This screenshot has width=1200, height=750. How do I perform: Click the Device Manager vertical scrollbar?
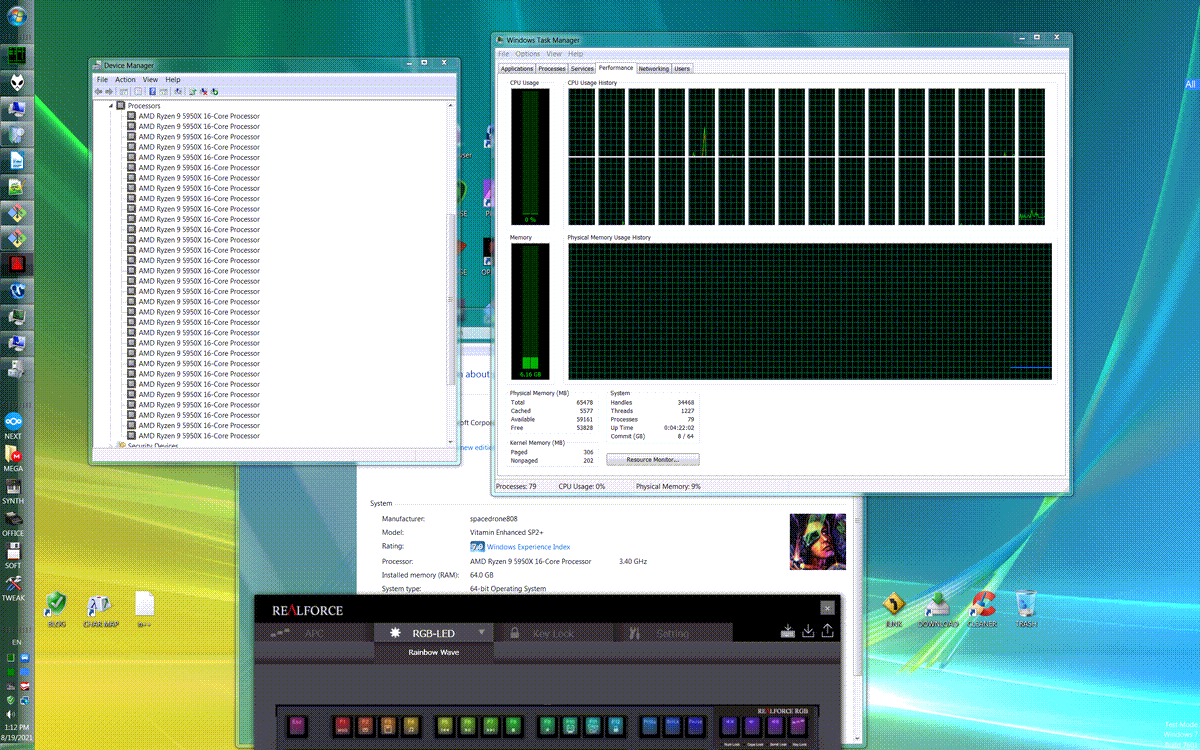coord(452,272)
